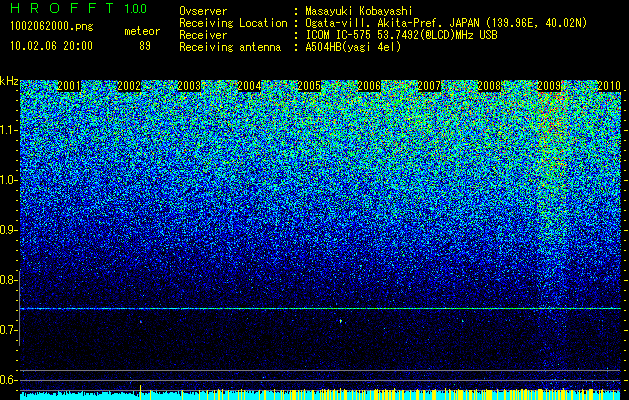
Task: Click the 2001 time marker
Action: 69,86
